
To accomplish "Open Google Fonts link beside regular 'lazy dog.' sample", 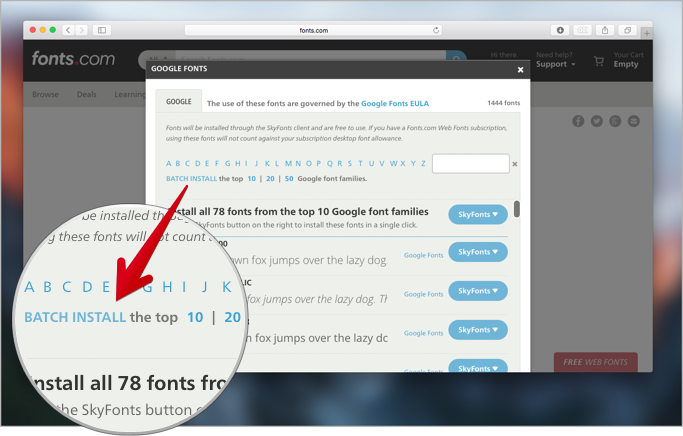I will click(423, 255).
